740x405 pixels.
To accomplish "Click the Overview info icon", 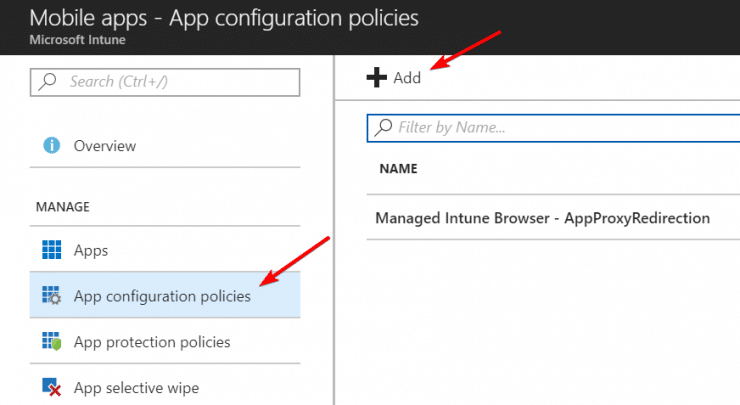I will (x=52, y=146).
